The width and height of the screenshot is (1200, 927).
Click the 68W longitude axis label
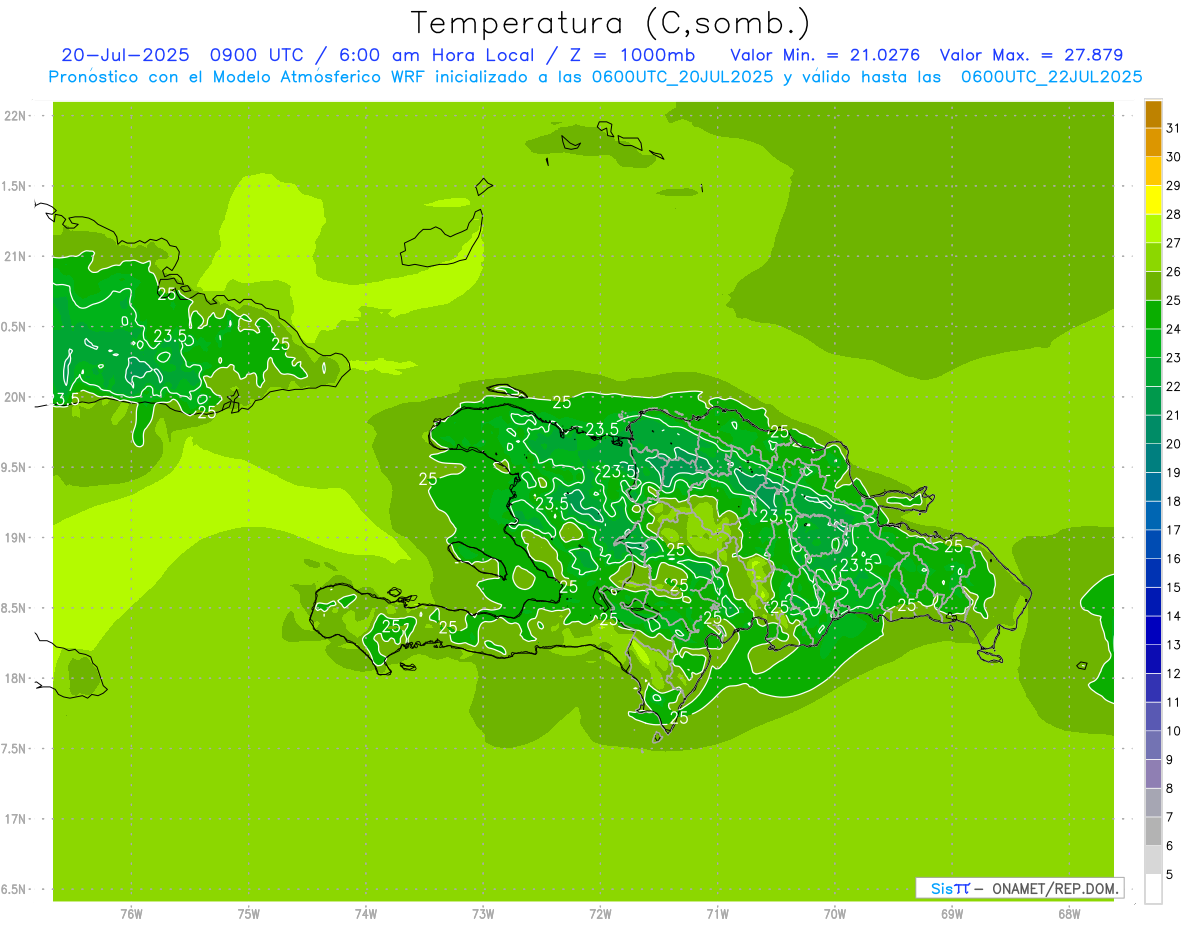point(1069,913)
